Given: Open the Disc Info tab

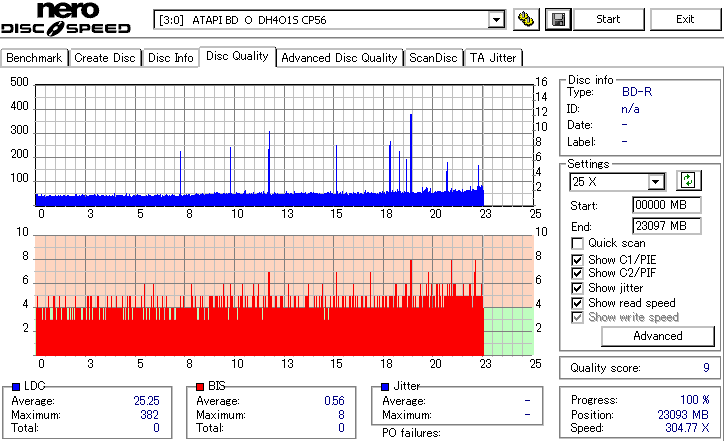Looking at the screenshot, I should (170, 58).
